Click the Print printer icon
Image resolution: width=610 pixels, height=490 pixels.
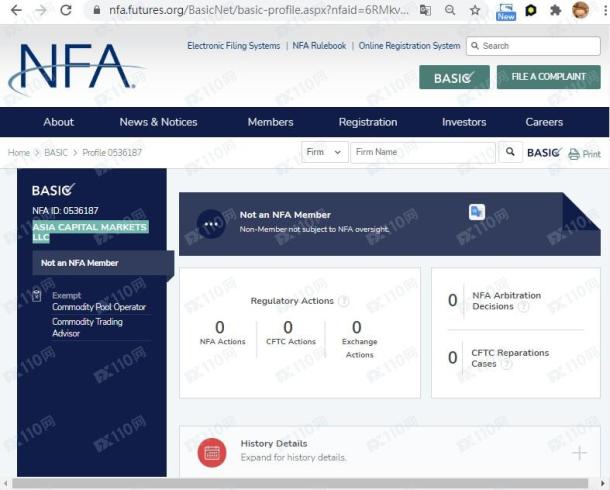[x=573, y=154]
